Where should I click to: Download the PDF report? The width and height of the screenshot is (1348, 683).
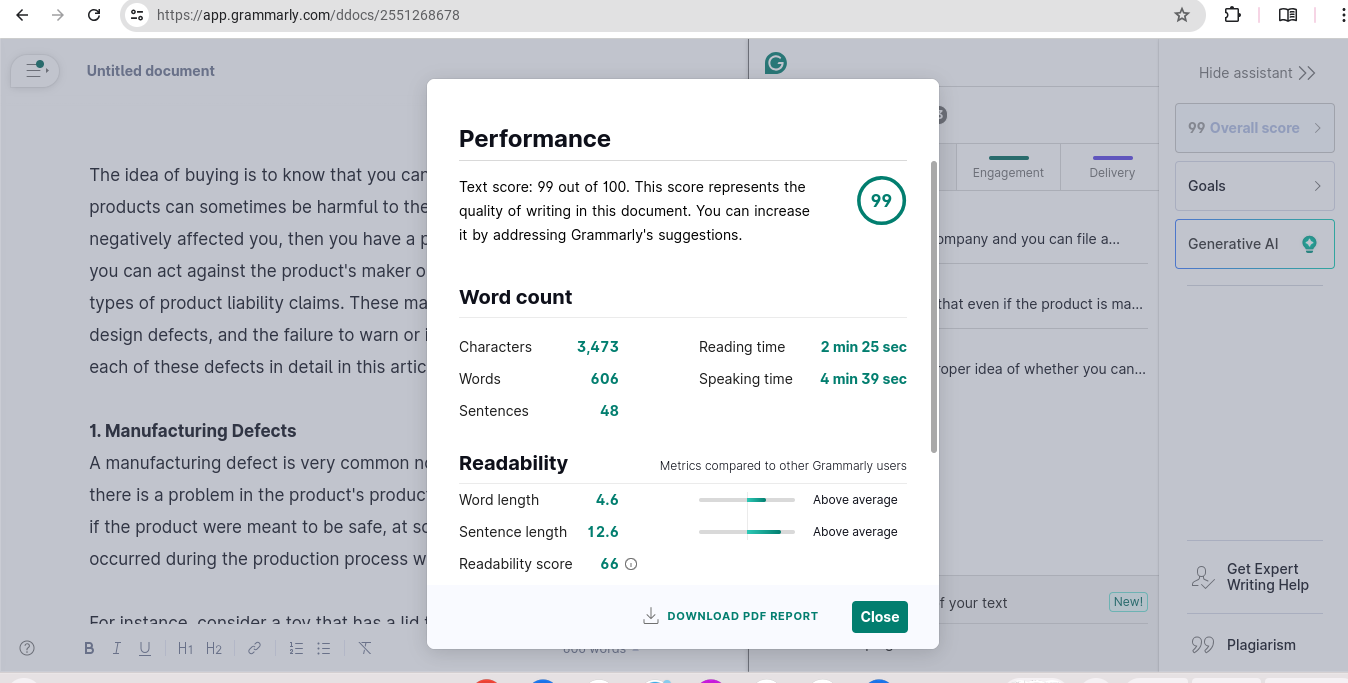point(730,616)
